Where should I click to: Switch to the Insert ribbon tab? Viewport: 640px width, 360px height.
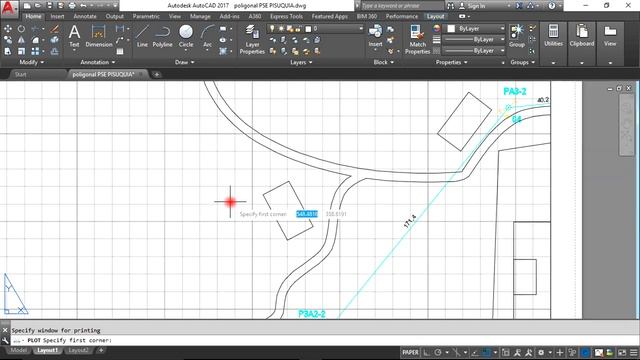tap(57, 16)
